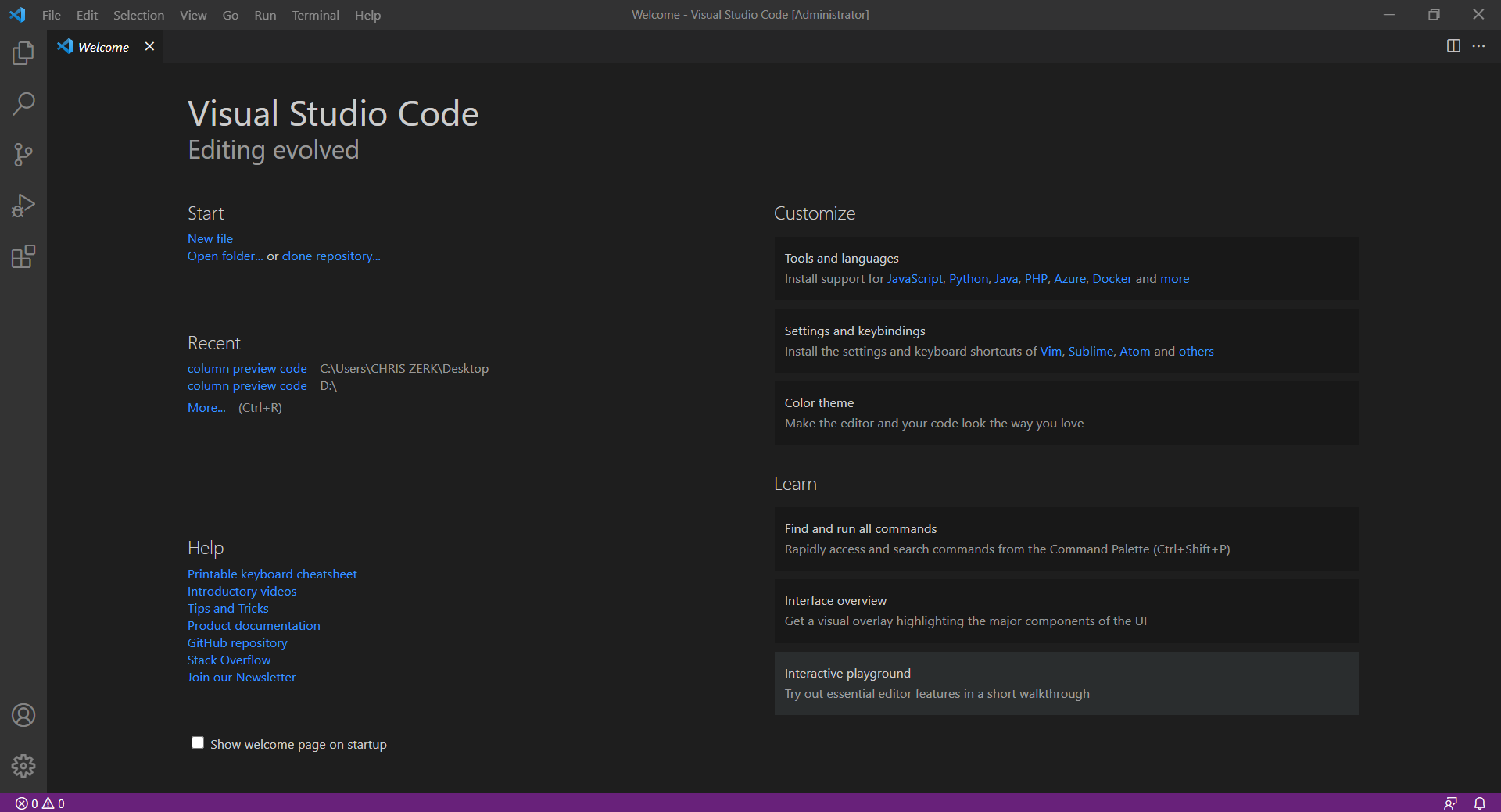Open the Extensions view icon
Screen dimensions: 1501x812
tap(23, 256)
